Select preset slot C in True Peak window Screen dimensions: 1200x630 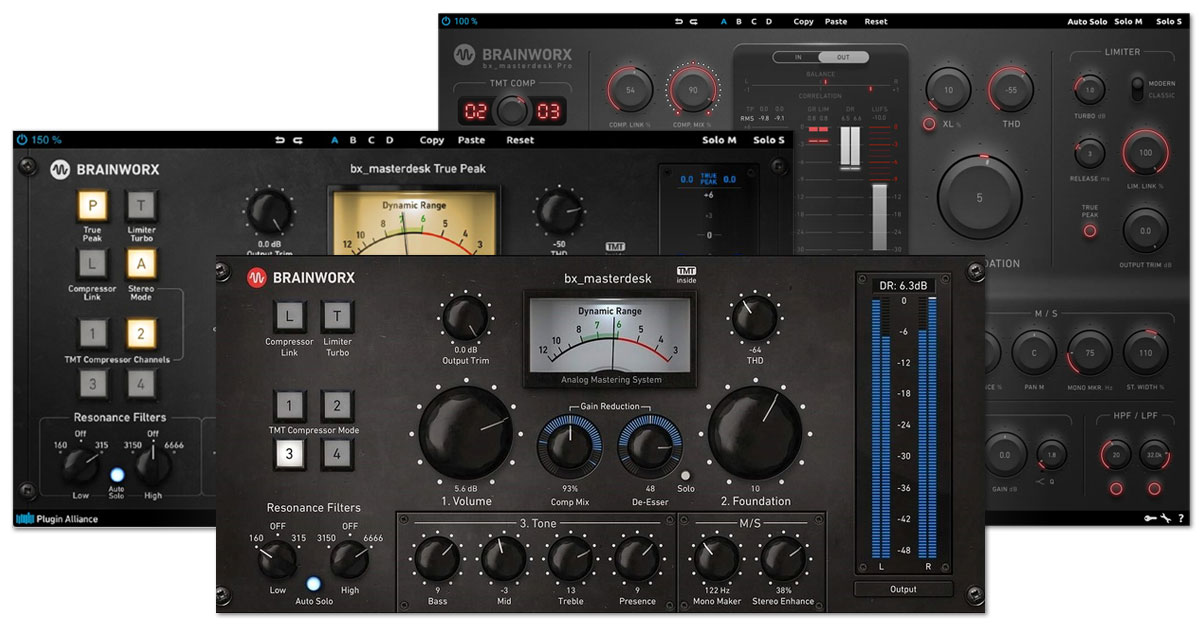(x=371, y=140)
